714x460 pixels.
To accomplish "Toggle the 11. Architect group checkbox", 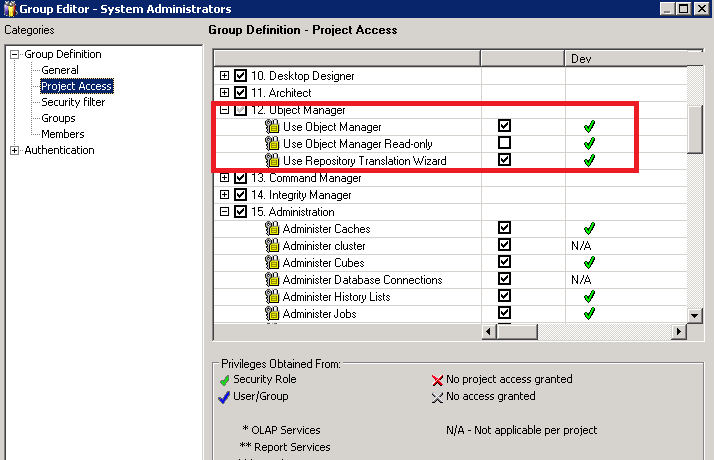I will coord(240,92).
